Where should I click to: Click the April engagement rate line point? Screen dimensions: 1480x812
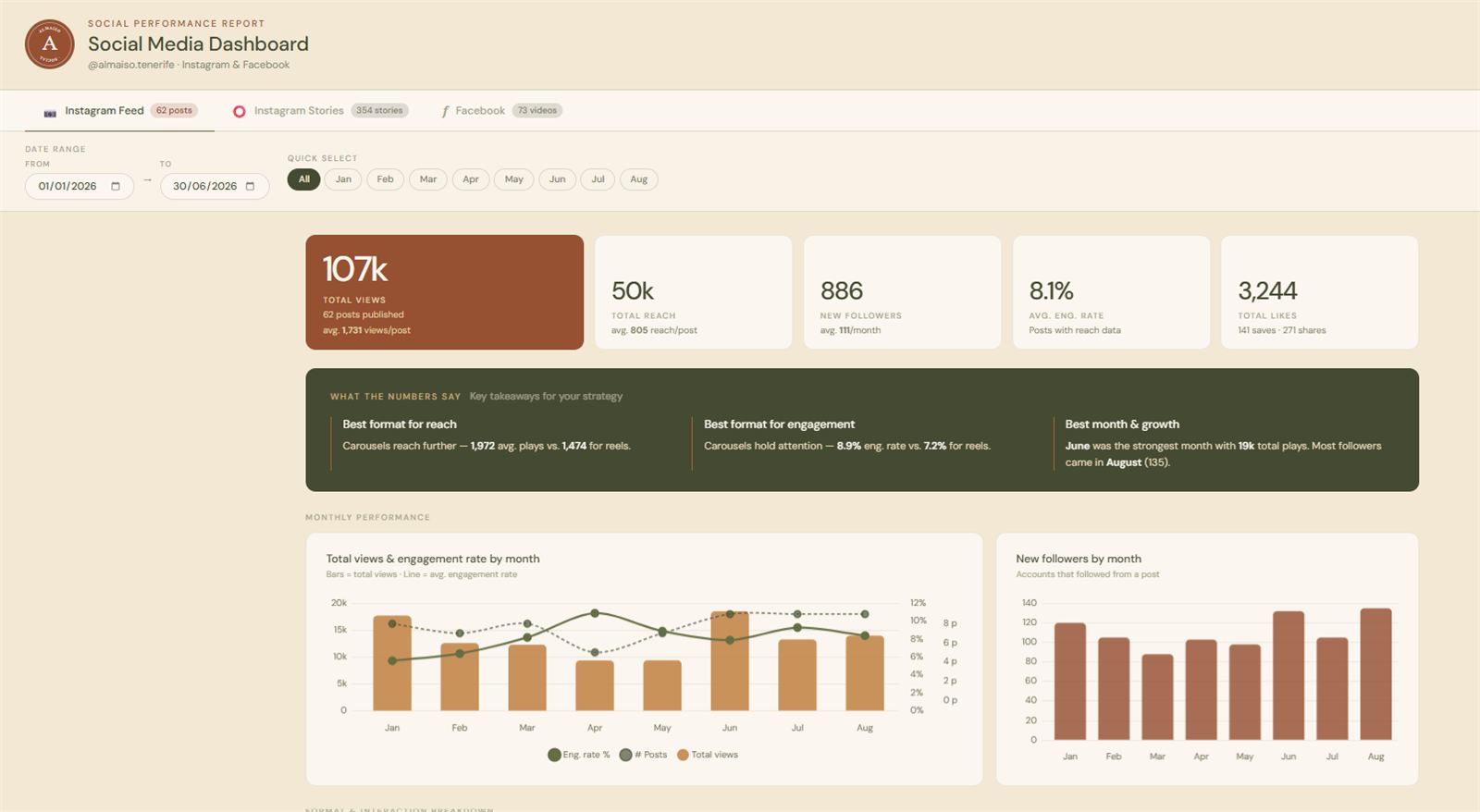pyautogui.click(x=595, y=613)
